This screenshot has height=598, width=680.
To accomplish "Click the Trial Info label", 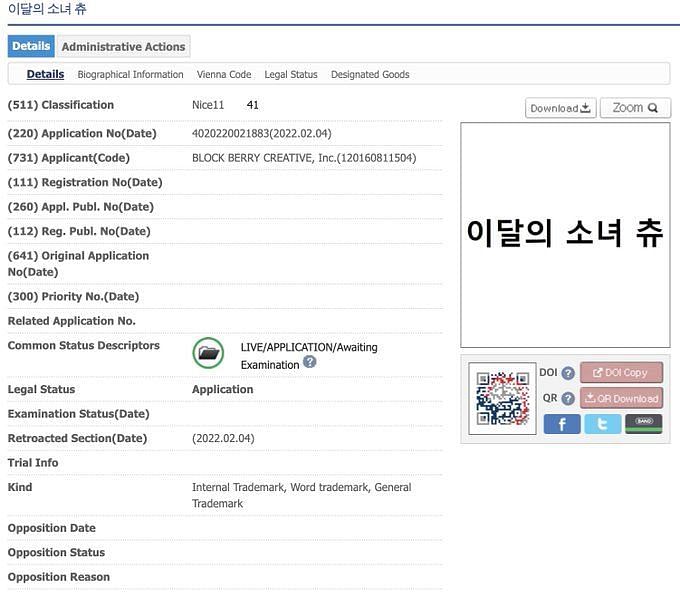I will (x=33, y=463).
